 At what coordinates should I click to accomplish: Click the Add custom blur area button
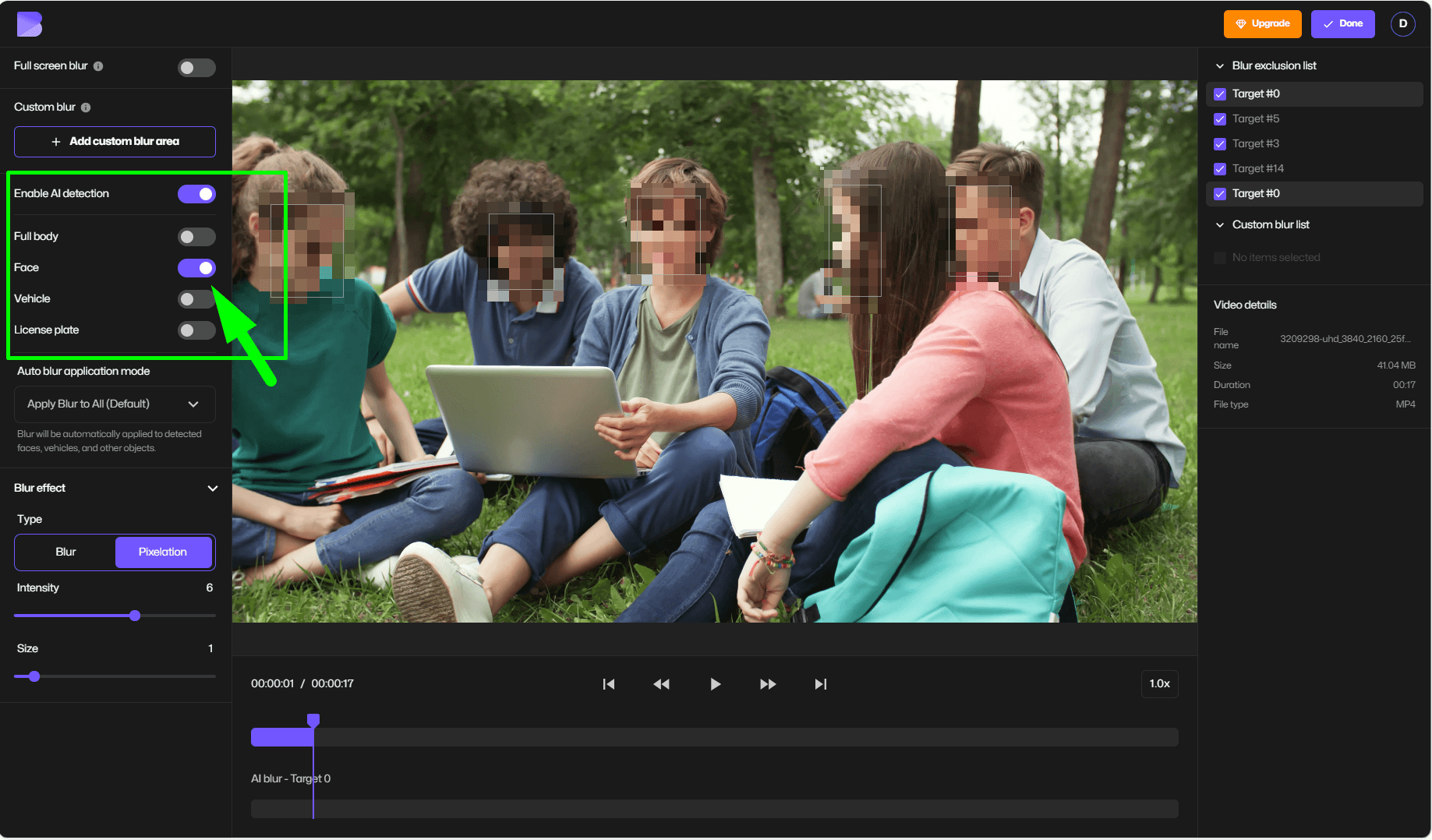click(114, 141)
